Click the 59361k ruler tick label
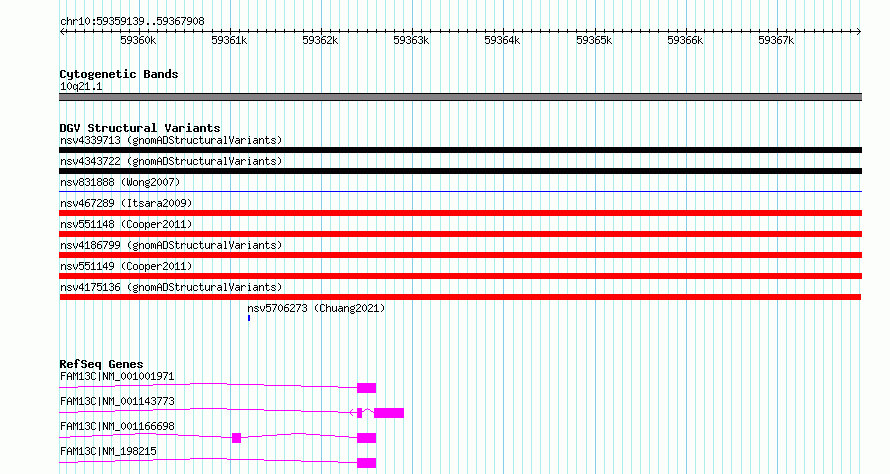 [x=229, y=41]
